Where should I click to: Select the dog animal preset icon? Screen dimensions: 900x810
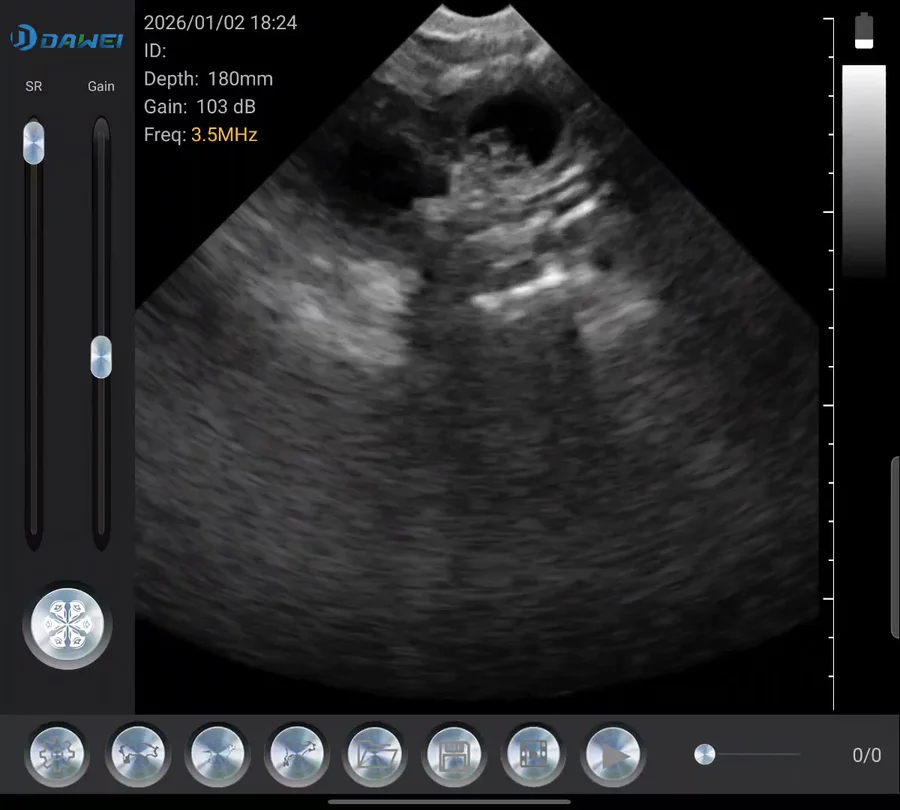coord(217,755)
